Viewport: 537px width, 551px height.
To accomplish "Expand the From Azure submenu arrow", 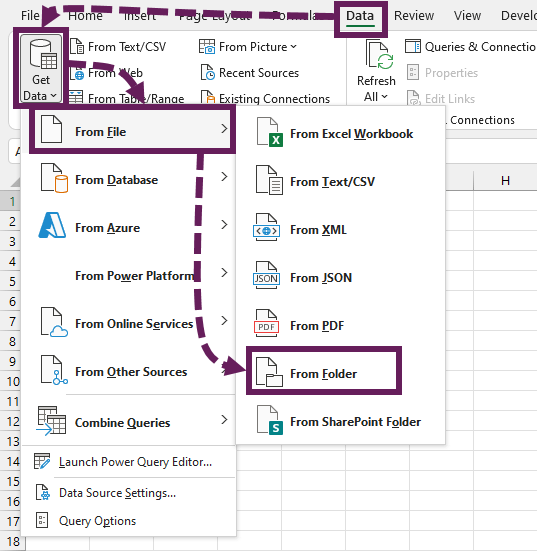I will coord(224,224).
